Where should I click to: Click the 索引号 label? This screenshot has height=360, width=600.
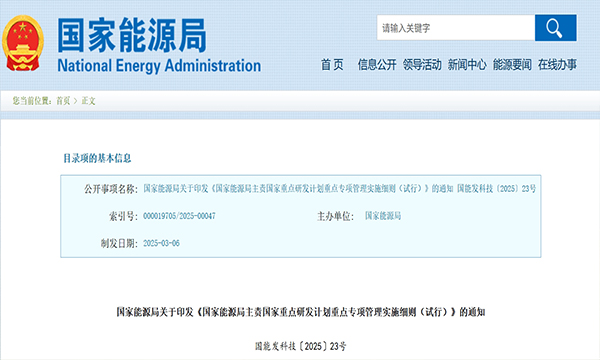pos(123,216)
